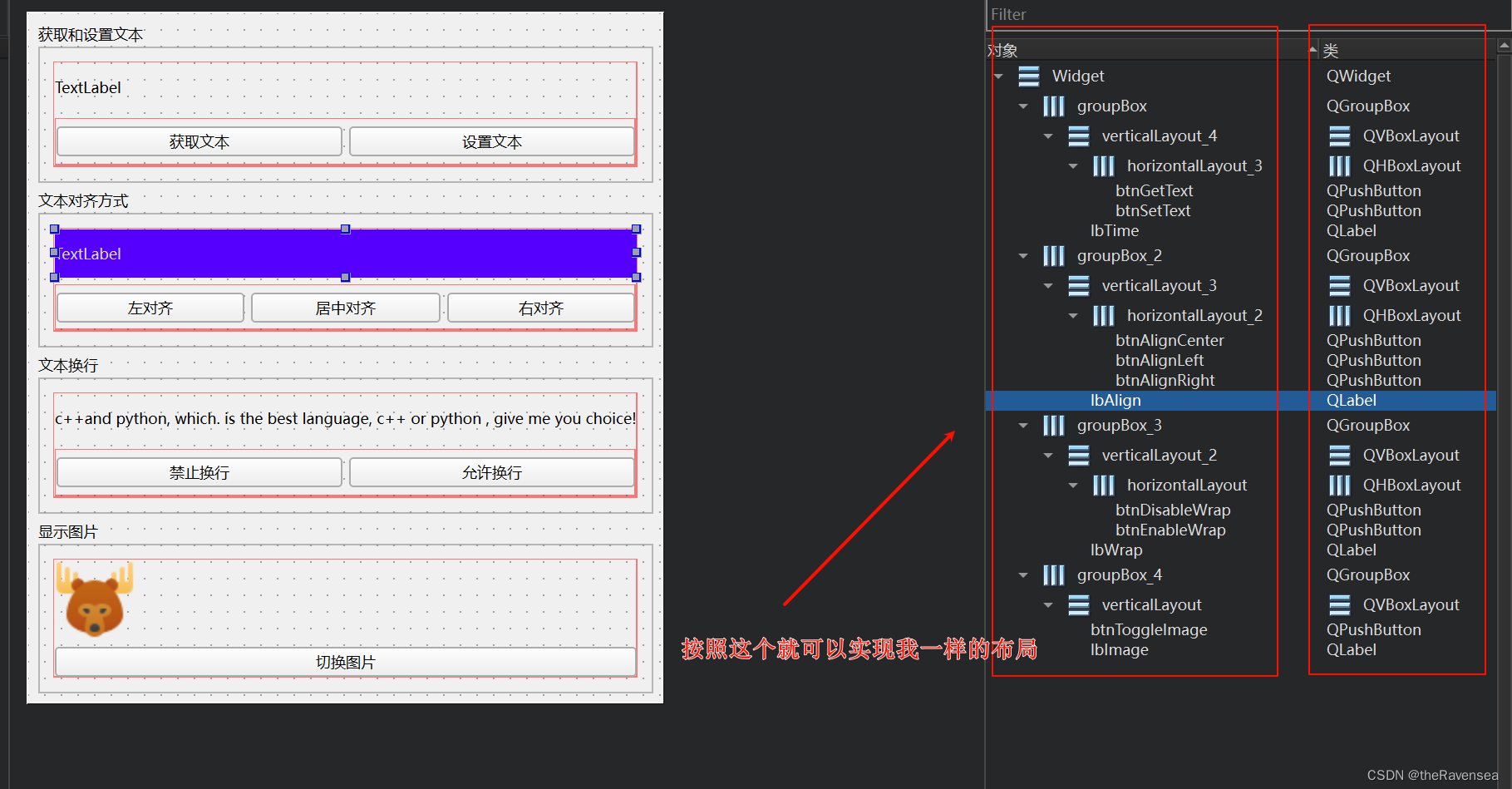Viewport: 1512px width, 789px height.
Task: Click QHBoxLayout class icon for horizontalLayout_2
Action: (1340, 316)
